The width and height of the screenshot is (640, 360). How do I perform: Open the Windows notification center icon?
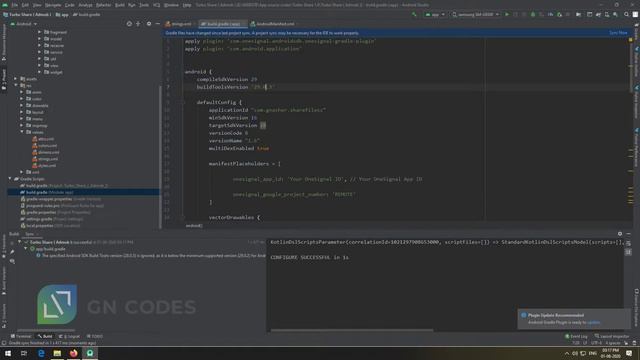(629, 353)
